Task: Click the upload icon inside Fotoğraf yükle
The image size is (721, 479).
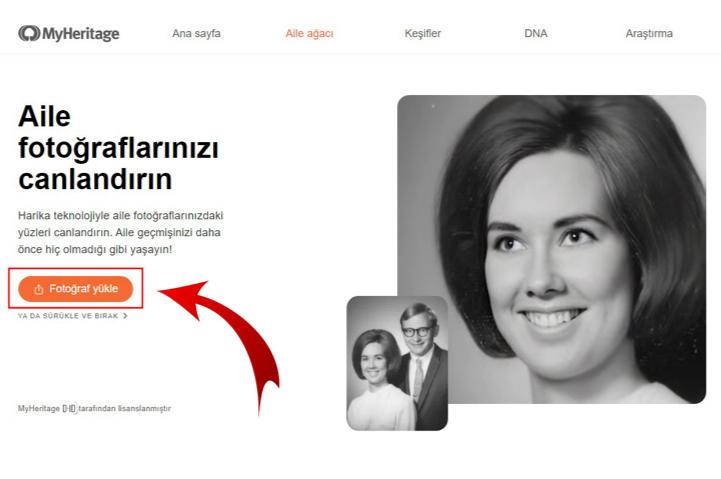Action: pyautogui.click(x=39, y=289)
